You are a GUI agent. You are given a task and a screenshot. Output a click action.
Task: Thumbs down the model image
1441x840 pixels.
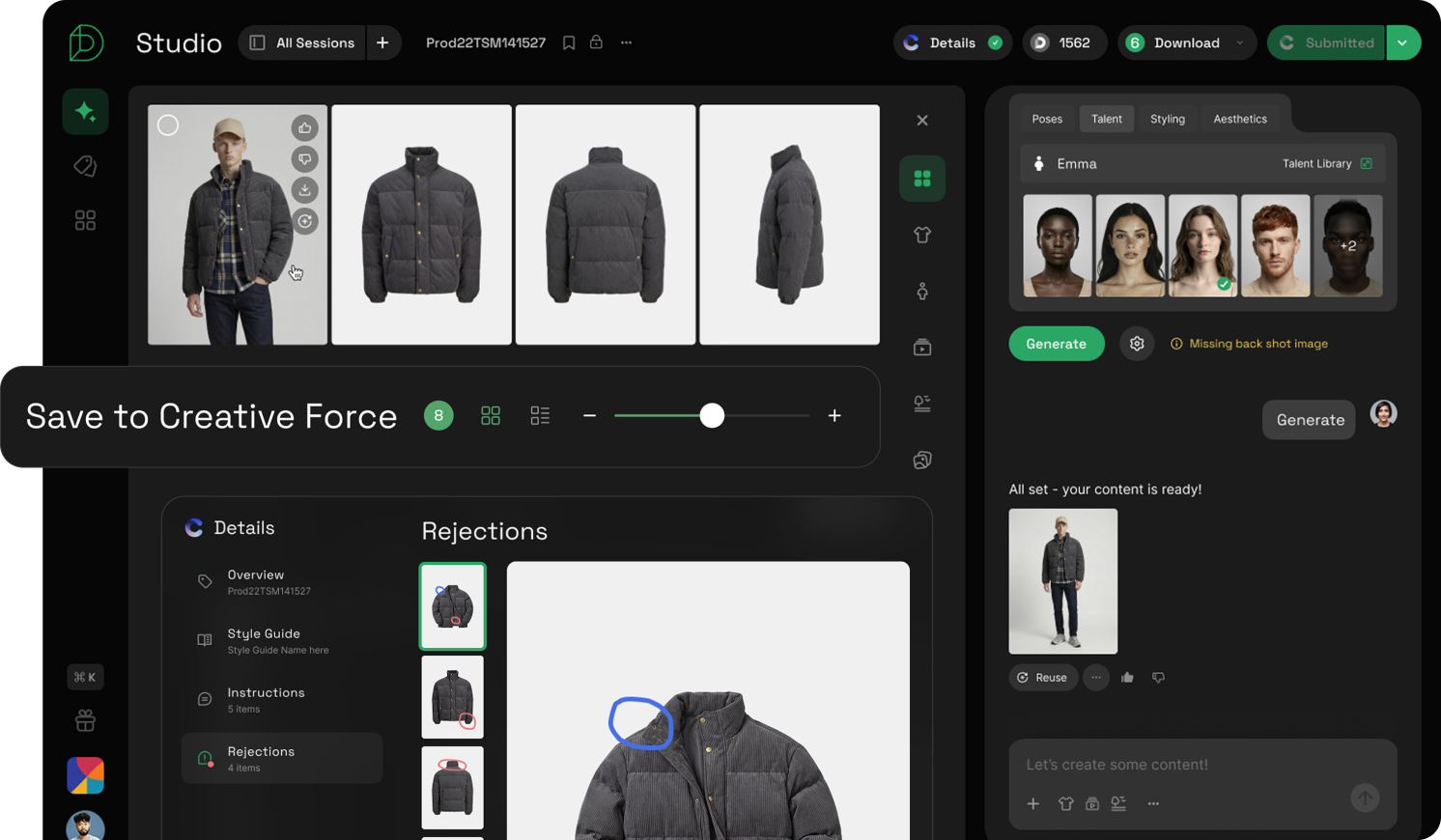(305, 158)
